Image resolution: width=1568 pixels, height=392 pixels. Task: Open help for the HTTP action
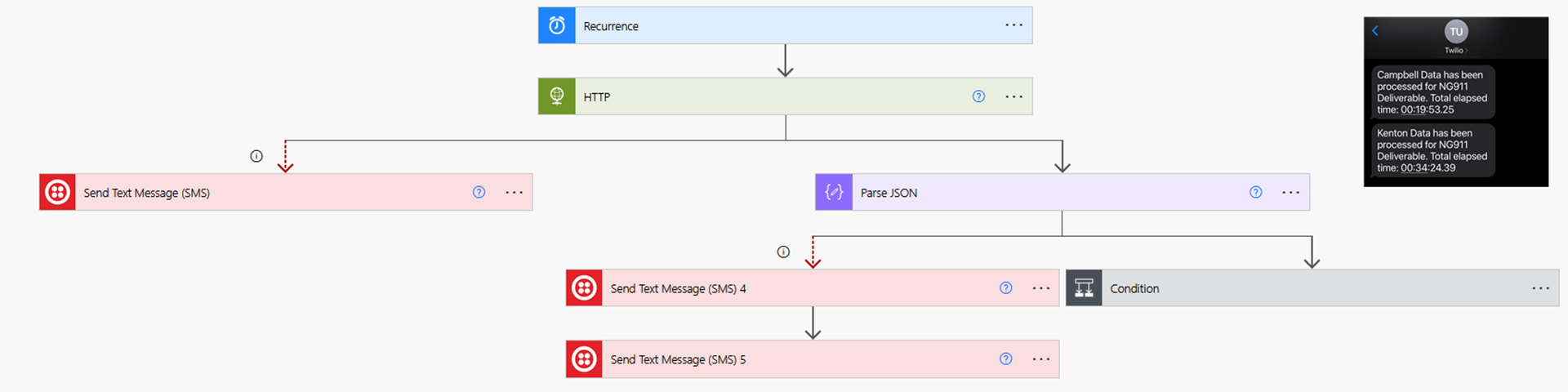coord(978,96)
